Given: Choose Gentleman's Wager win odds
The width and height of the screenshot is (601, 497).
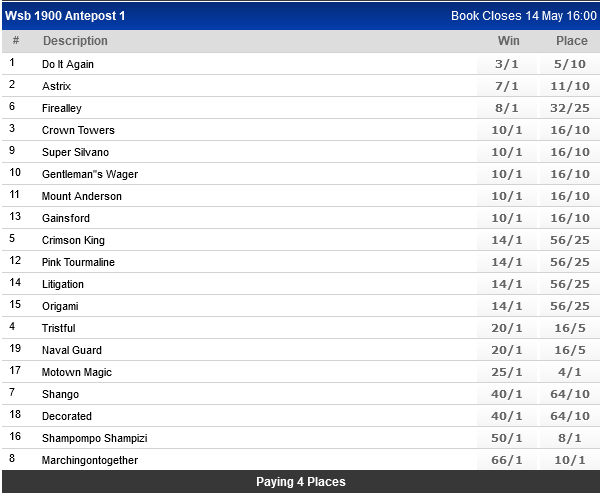Looking at the screenshot, I should click(x=509, y=174).
